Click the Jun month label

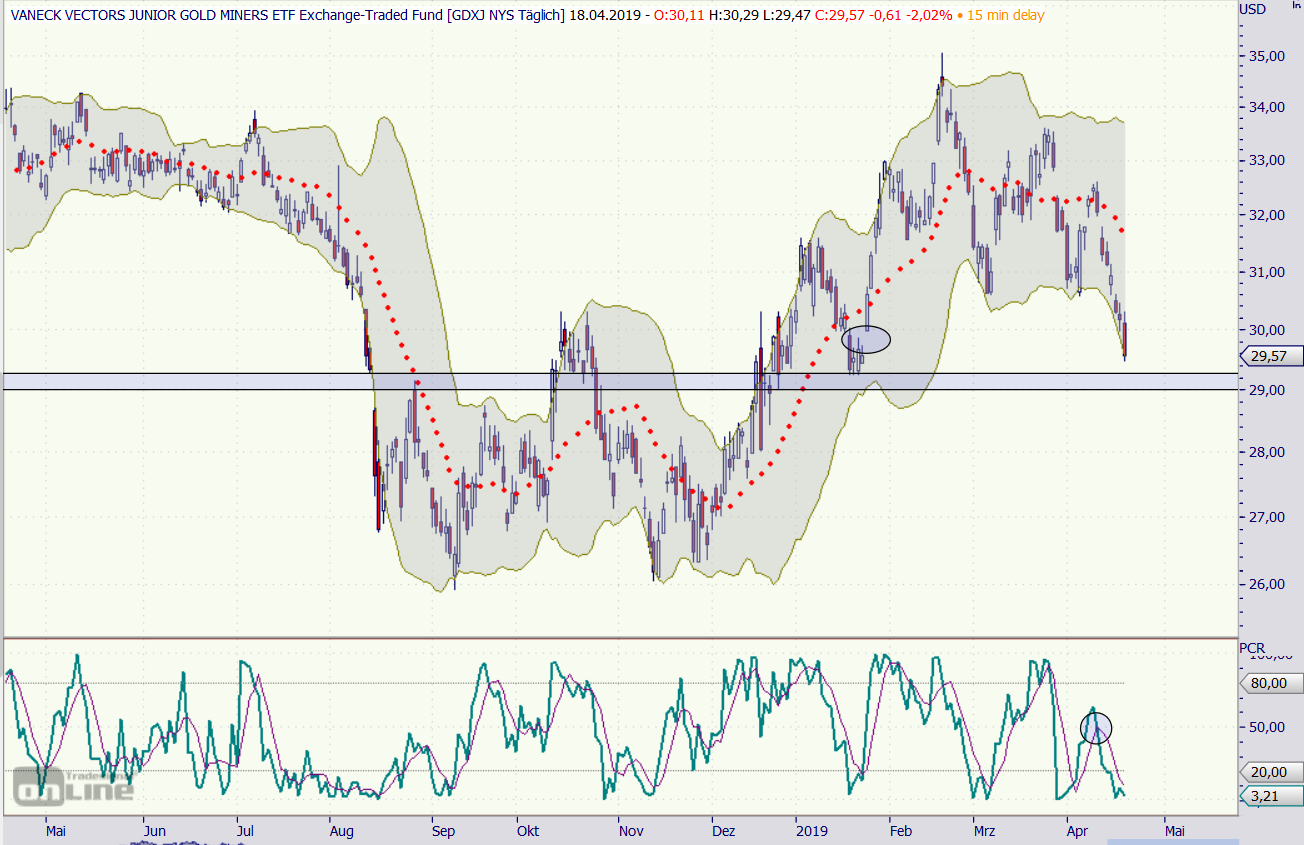(x=154, y=831)
